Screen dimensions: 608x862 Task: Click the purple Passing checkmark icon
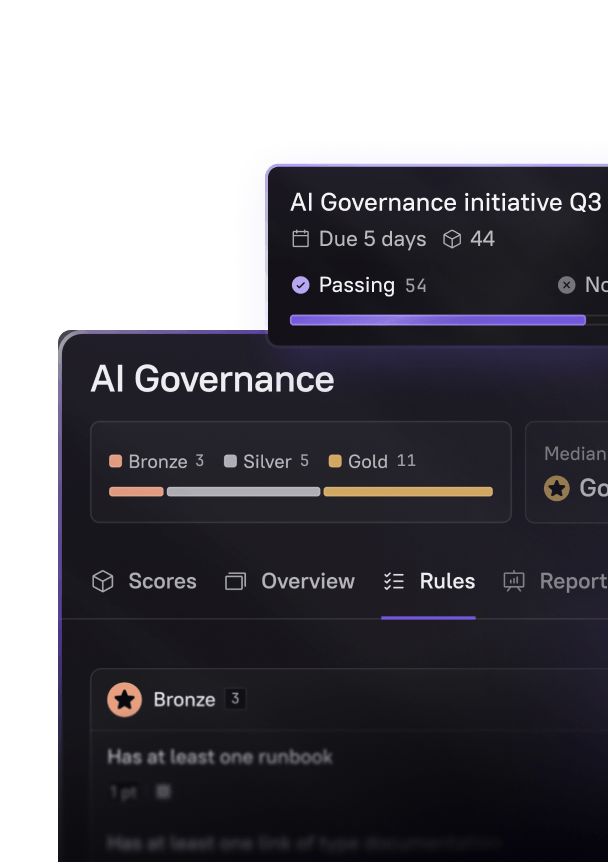click(x=300, y=285)
